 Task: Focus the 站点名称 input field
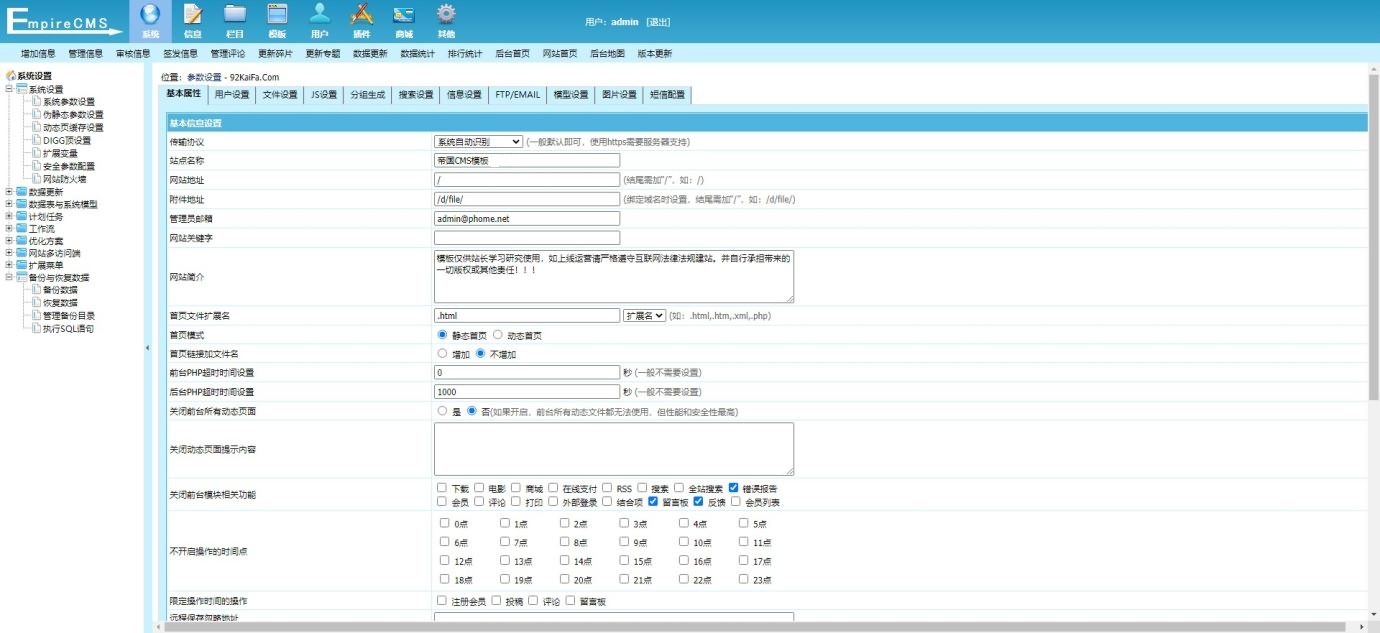pyautogui.click(x=527, y=160)
